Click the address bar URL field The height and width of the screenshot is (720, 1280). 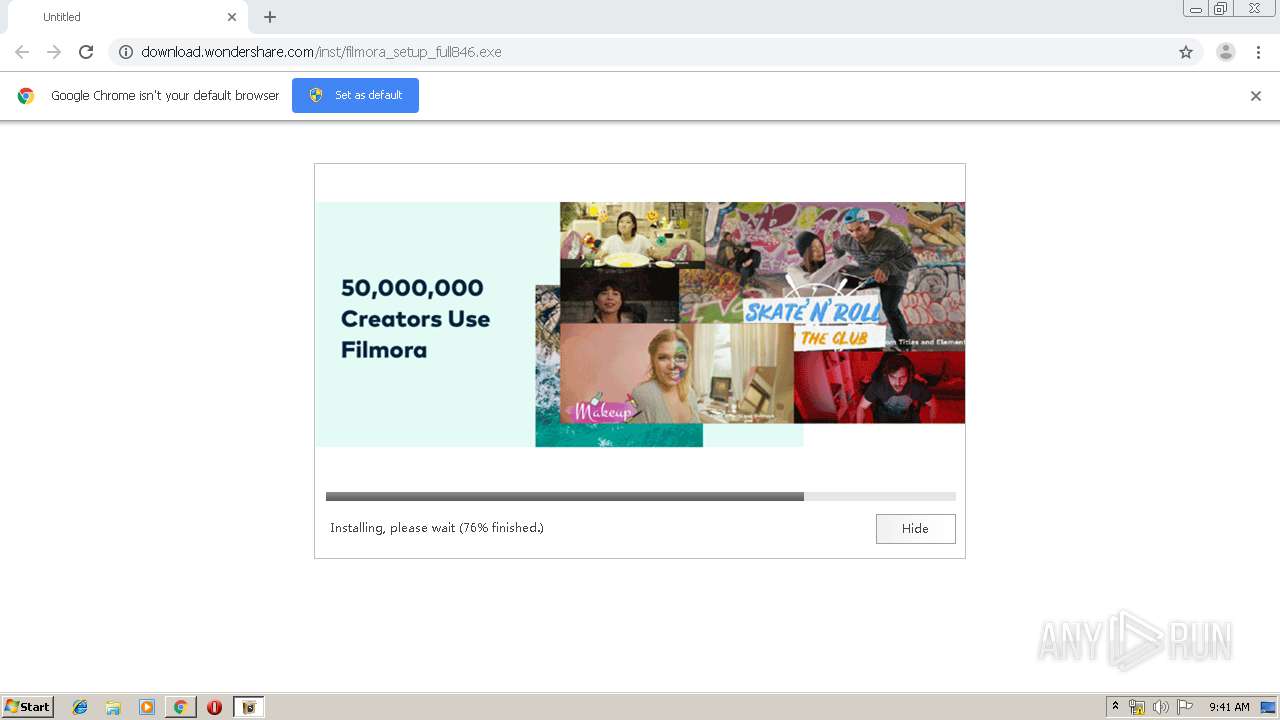click(x=655, y=52)
